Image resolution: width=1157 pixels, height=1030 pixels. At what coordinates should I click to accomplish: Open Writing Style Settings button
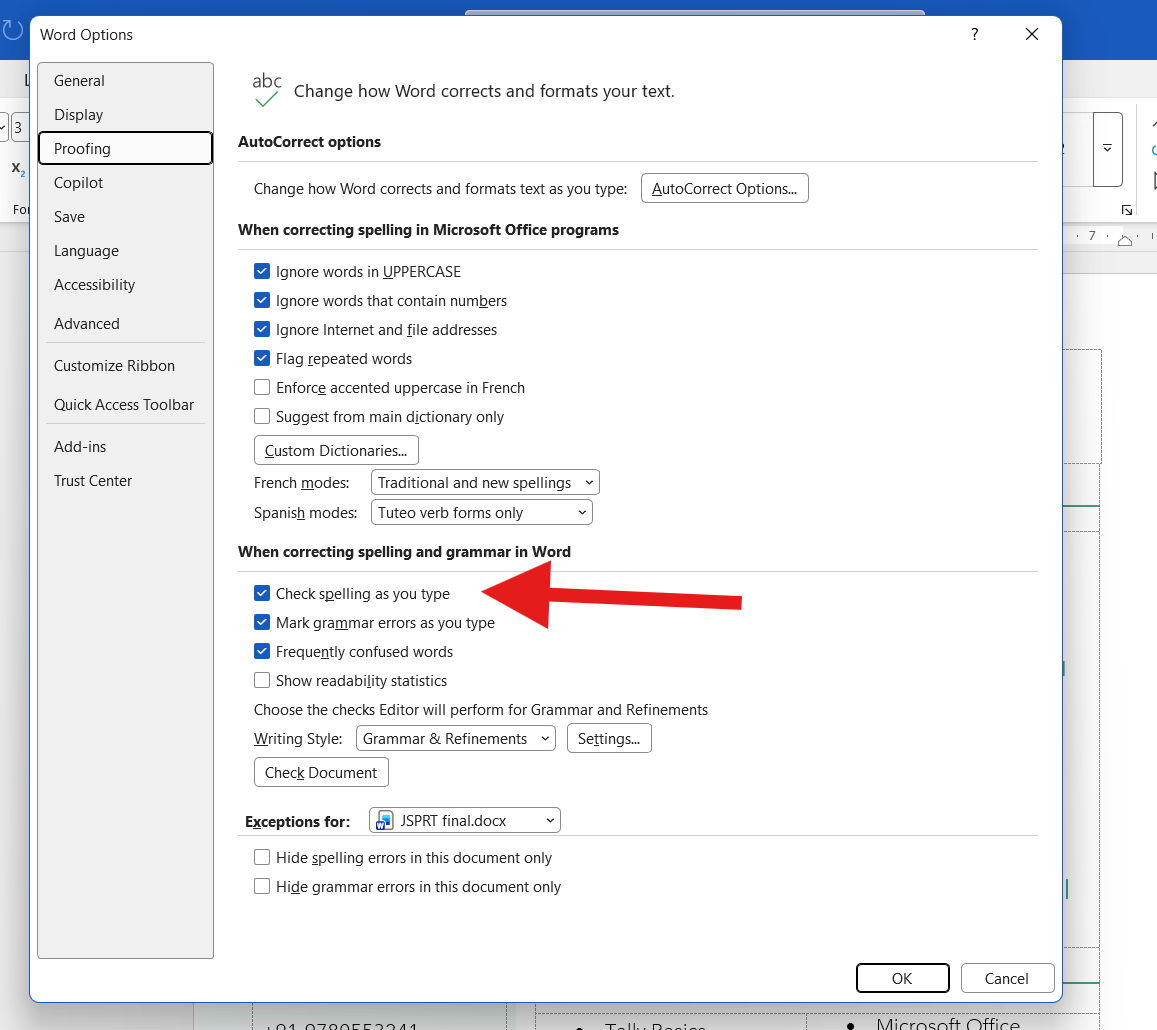[x=609, y=739]
